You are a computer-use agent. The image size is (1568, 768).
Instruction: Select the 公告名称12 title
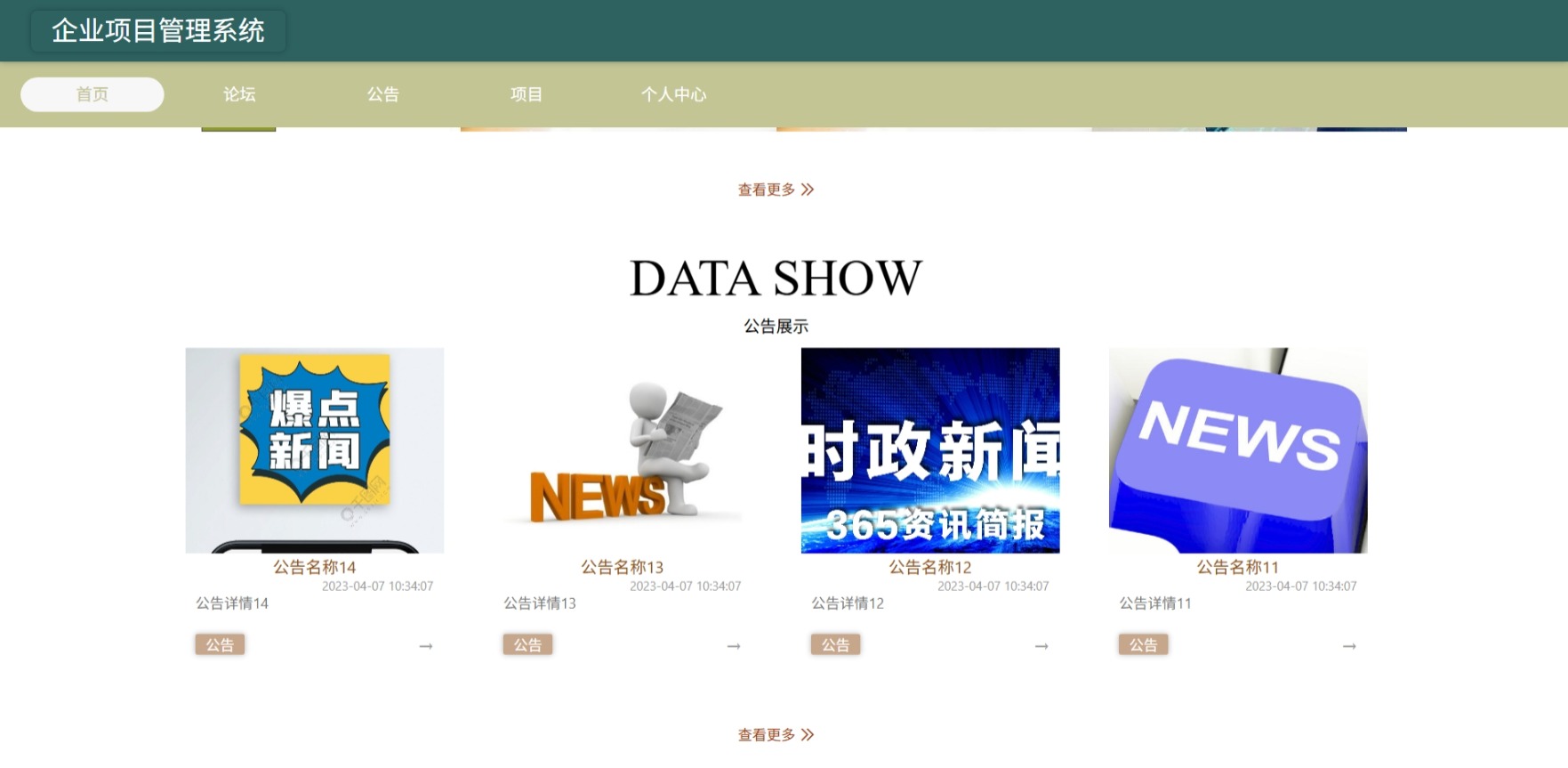(x=930, y=567)
